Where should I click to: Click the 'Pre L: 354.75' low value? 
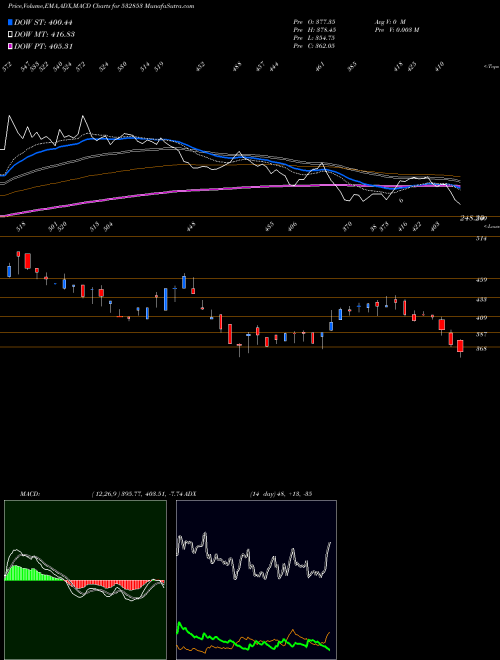(x=314, y=37)
